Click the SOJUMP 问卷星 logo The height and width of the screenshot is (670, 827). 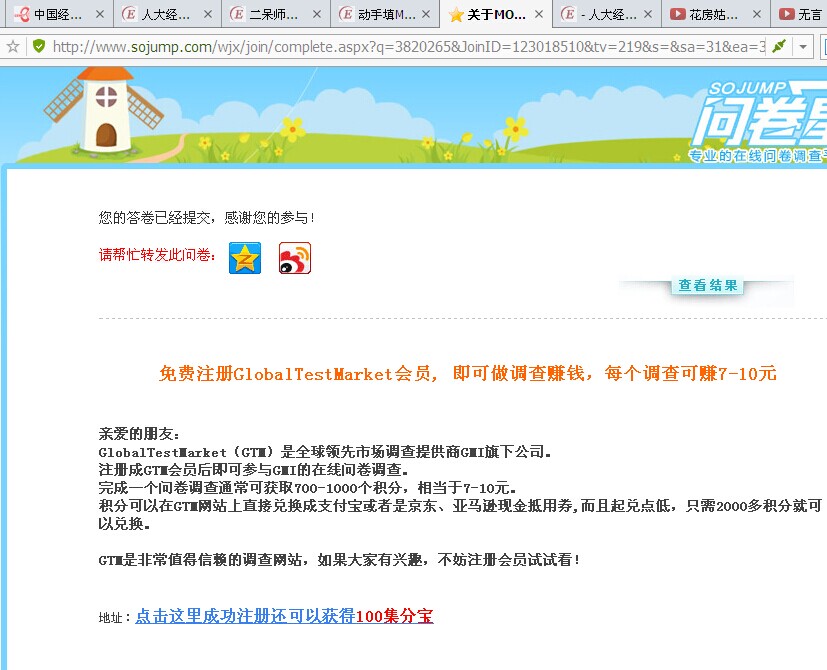pyautogui.click(x=759, y=120)
